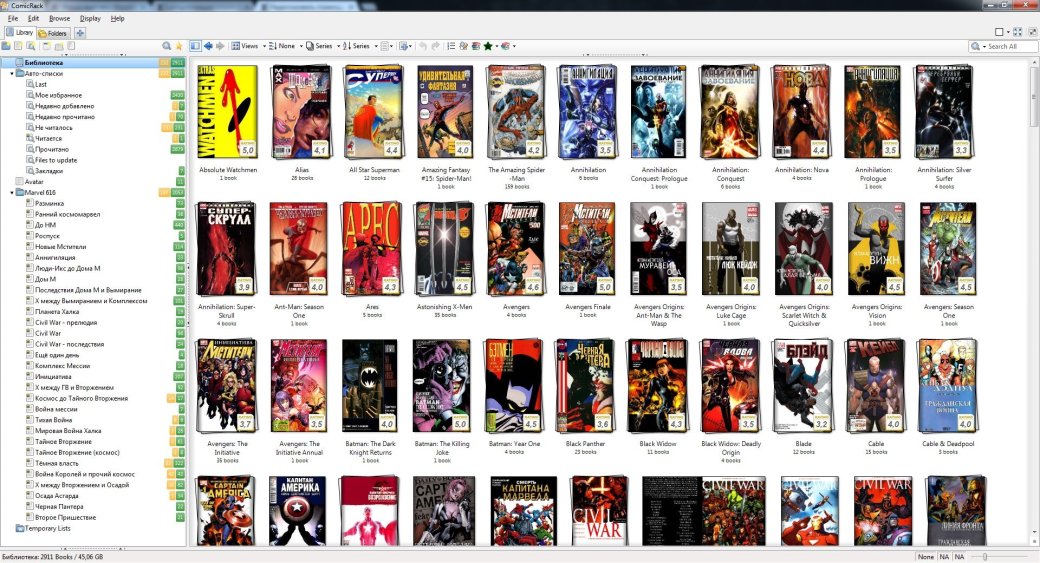Open the list search magnifier icon
Screen dimensions: 1040x563
click(166, 46)
